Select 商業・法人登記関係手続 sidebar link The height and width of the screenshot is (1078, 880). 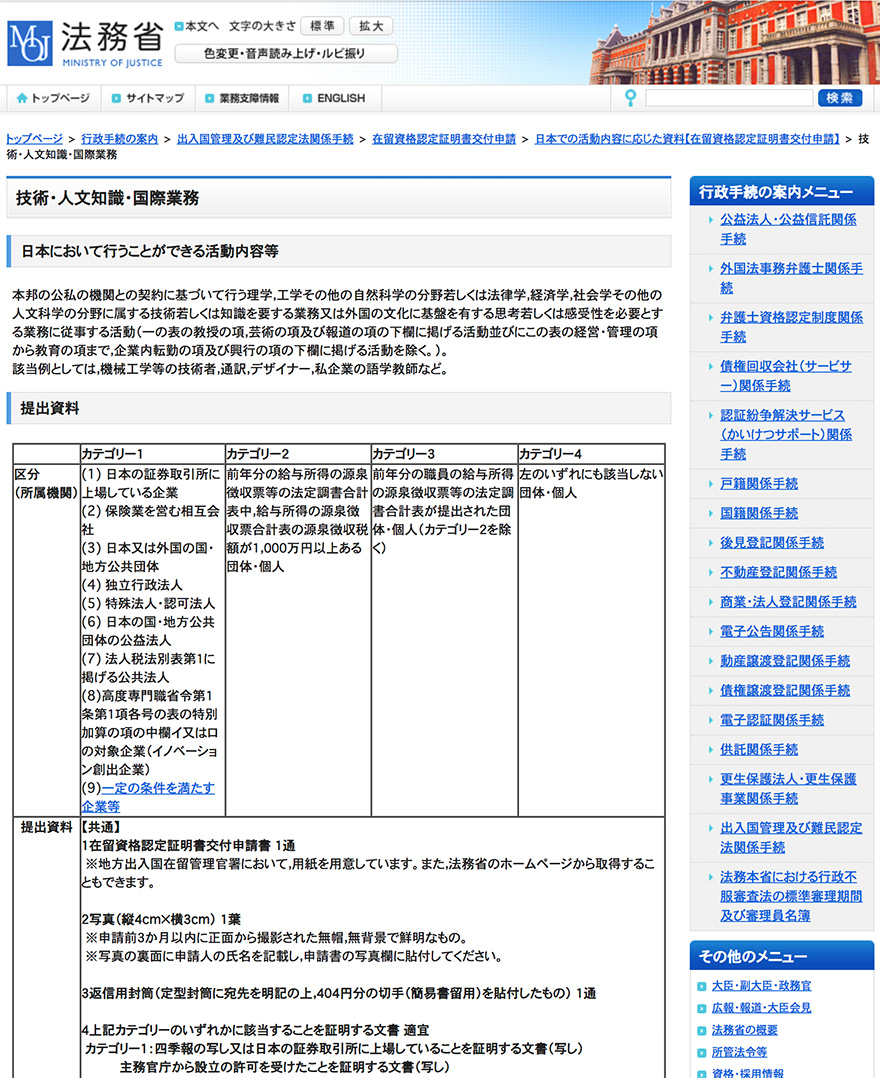click(x=788, y=602)
